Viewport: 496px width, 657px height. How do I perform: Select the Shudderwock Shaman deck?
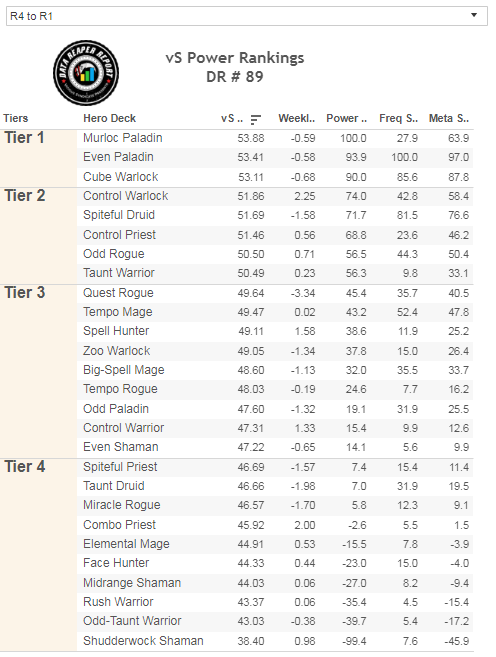[143, 641]
